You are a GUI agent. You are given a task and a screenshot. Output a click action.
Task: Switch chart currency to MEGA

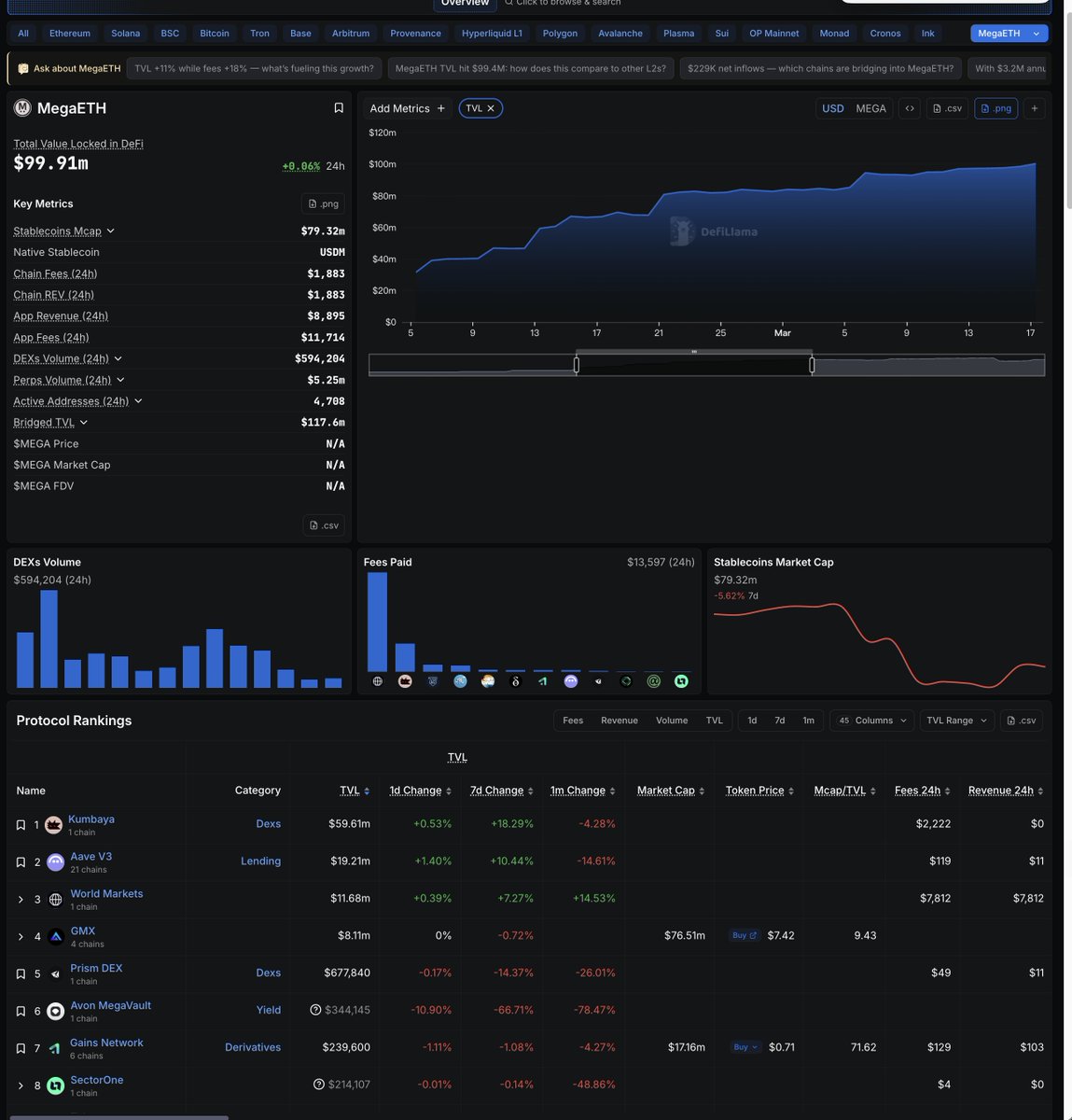871,108
